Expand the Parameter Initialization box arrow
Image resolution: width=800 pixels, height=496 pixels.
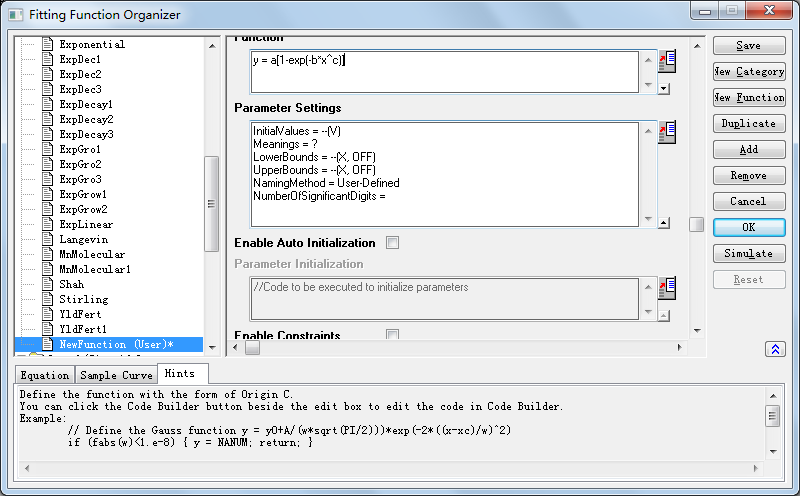665,313
